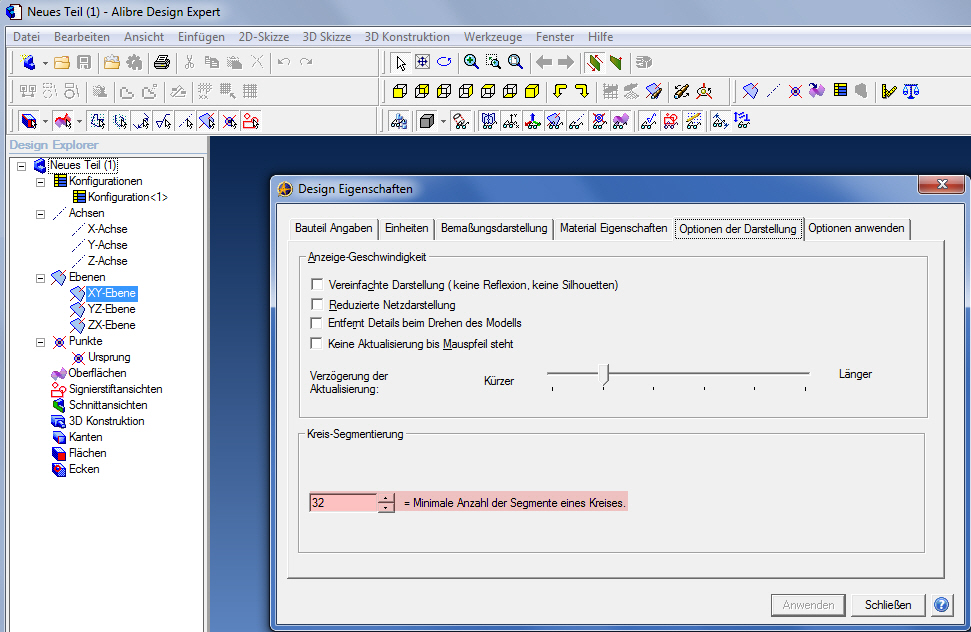Select Schnittansichten in Design Explorer

pyautogui.click(x=108, y=405)
